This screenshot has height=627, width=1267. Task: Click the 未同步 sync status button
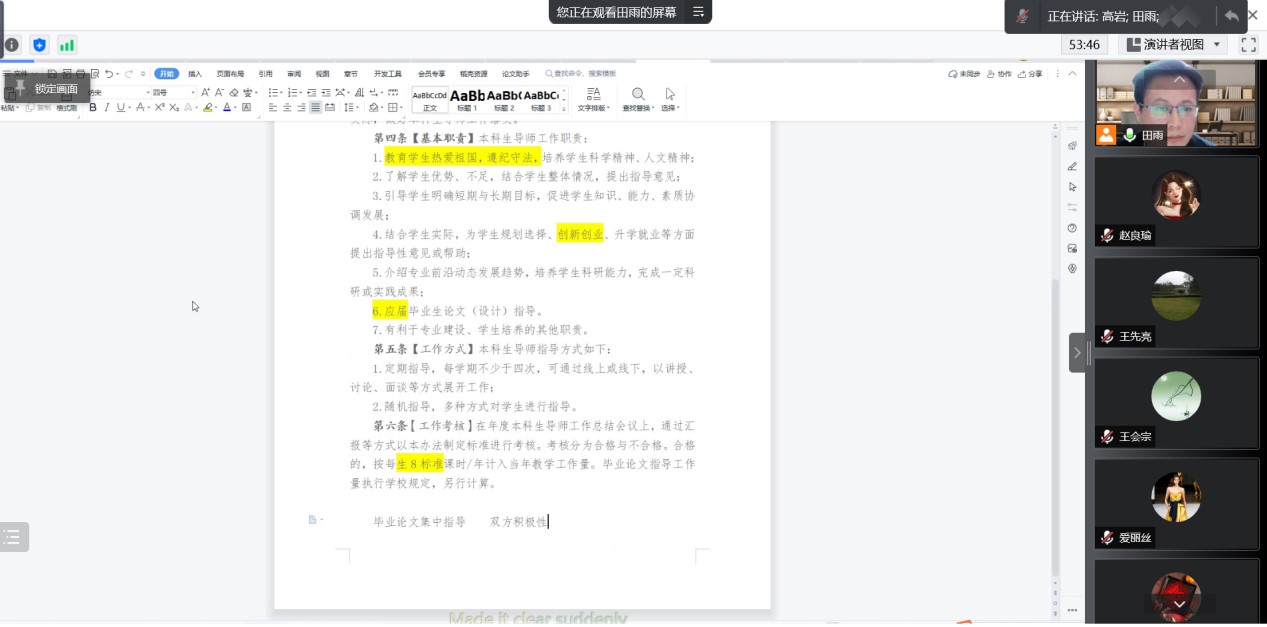pyautogui.click(x=966, y=74)
